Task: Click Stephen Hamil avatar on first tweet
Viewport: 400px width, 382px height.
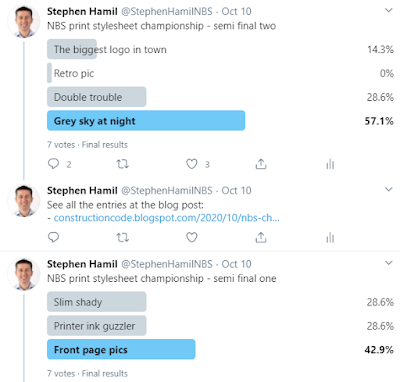Action: coord(24,21)
